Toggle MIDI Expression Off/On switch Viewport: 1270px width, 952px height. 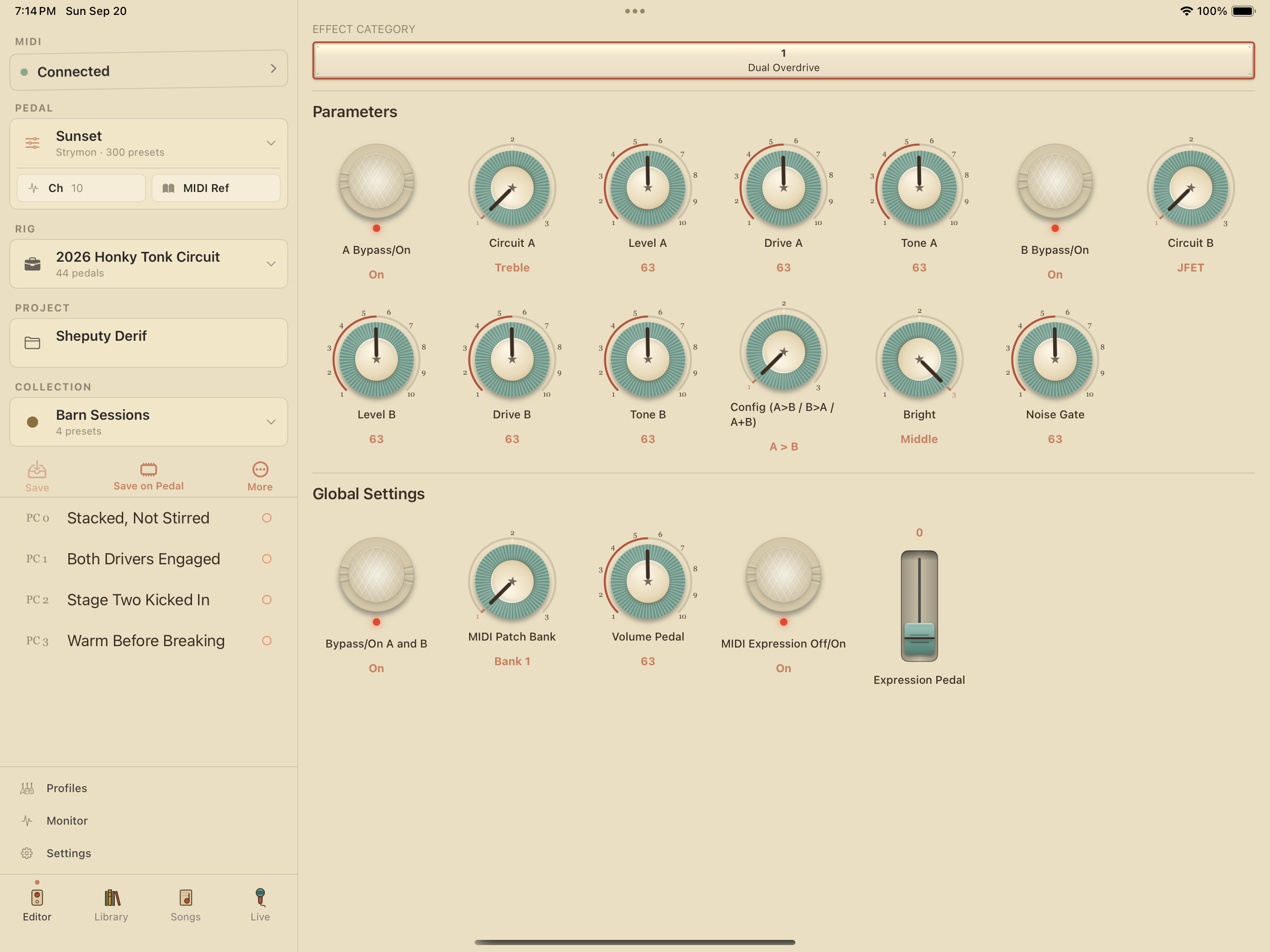783,575
